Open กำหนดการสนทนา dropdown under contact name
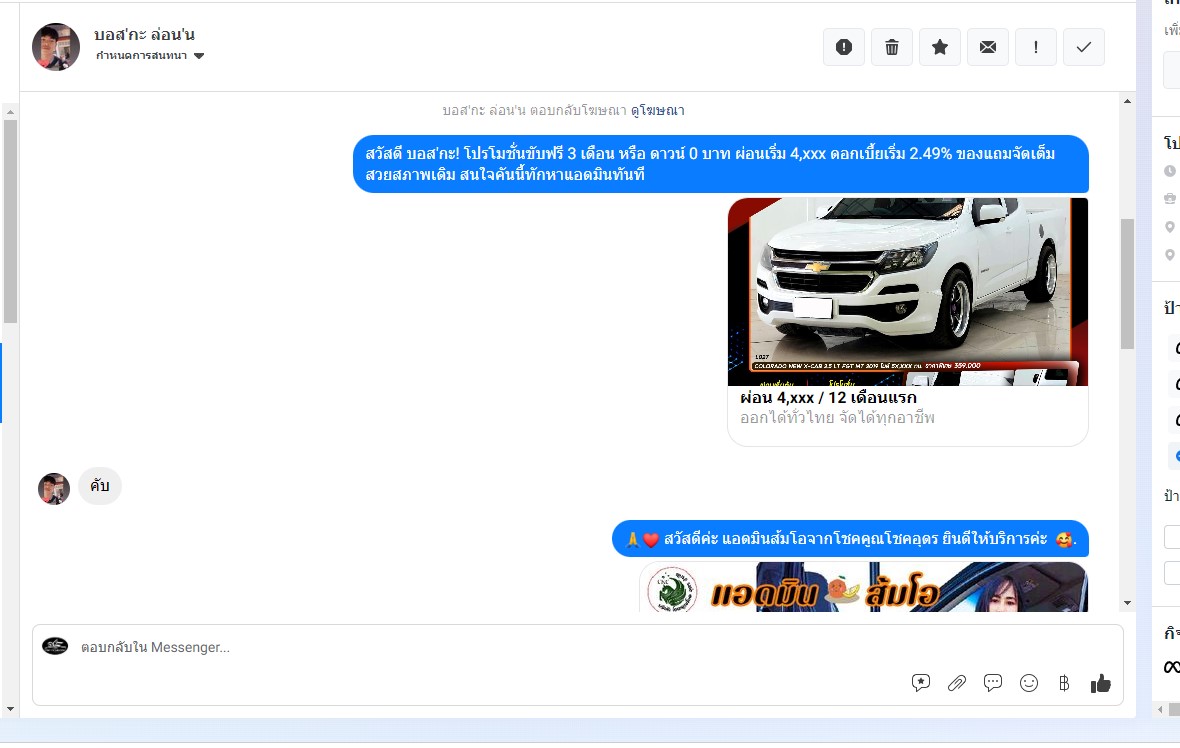Image resolution: width=1180 pixels, height=748 pixels. [x=151, y=56]
